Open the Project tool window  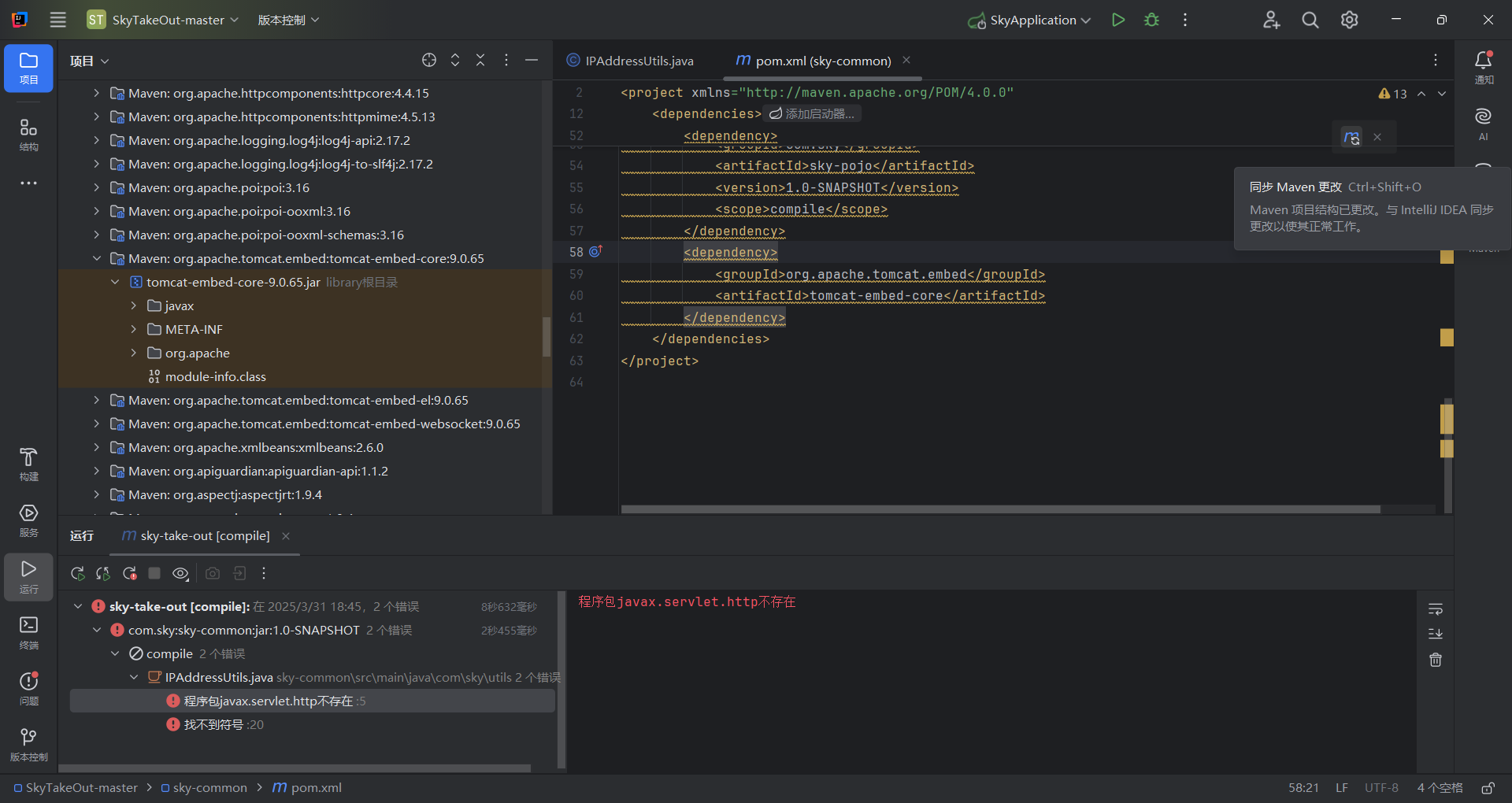click(x=28, y=68)
